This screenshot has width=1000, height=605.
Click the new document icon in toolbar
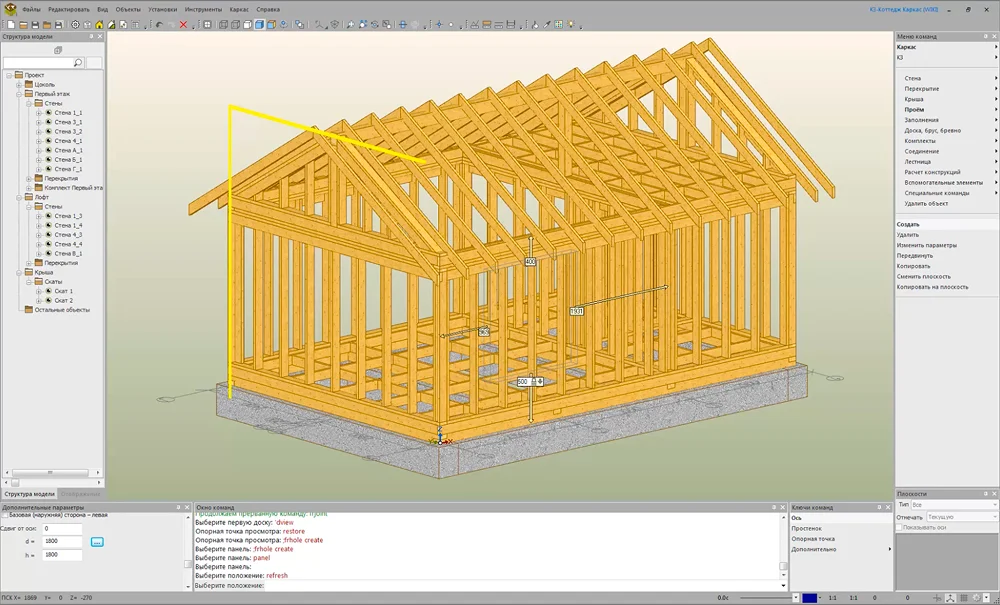(11, 24)
